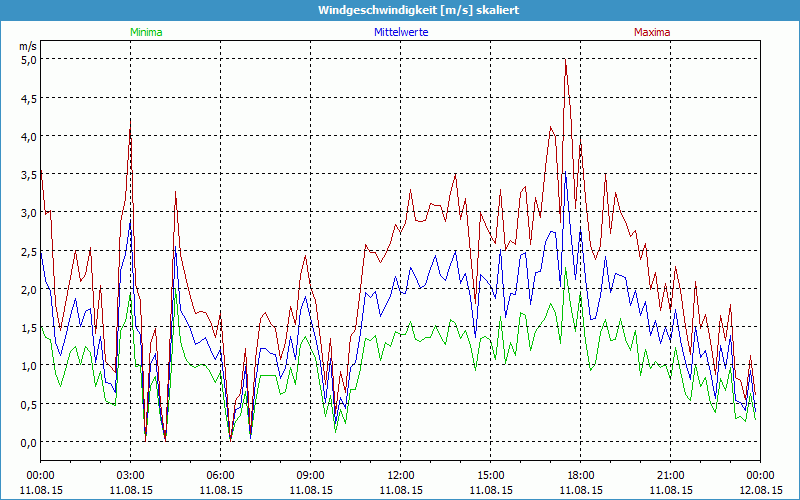Click the m/s unit label

click(28, 46)
